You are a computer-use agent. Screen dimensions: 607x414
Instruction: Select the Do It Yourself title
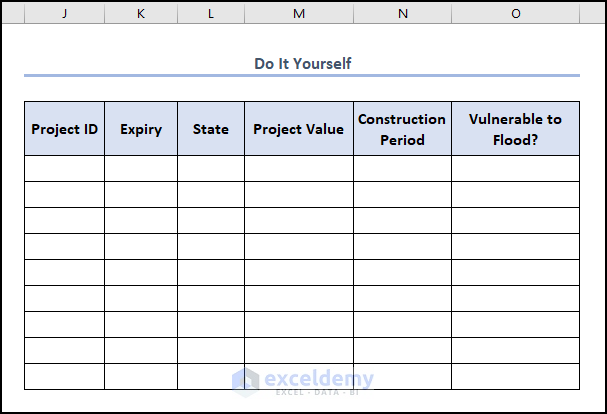pos(302,63)
